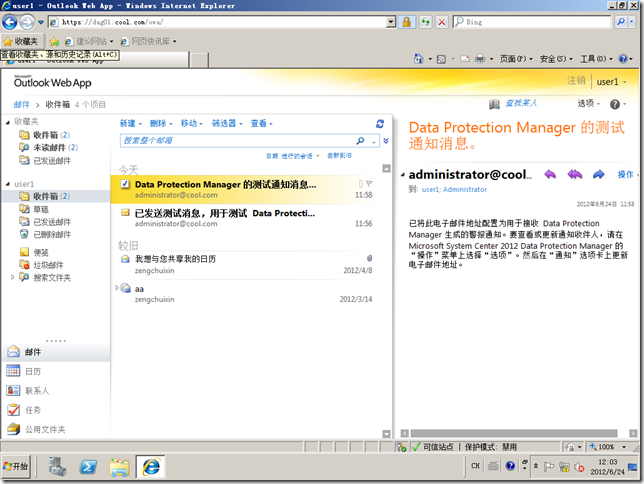This screenshot has height=484, width=644.
Task: Open the address bar URL dropdown arrow
Action: point(391,22)
